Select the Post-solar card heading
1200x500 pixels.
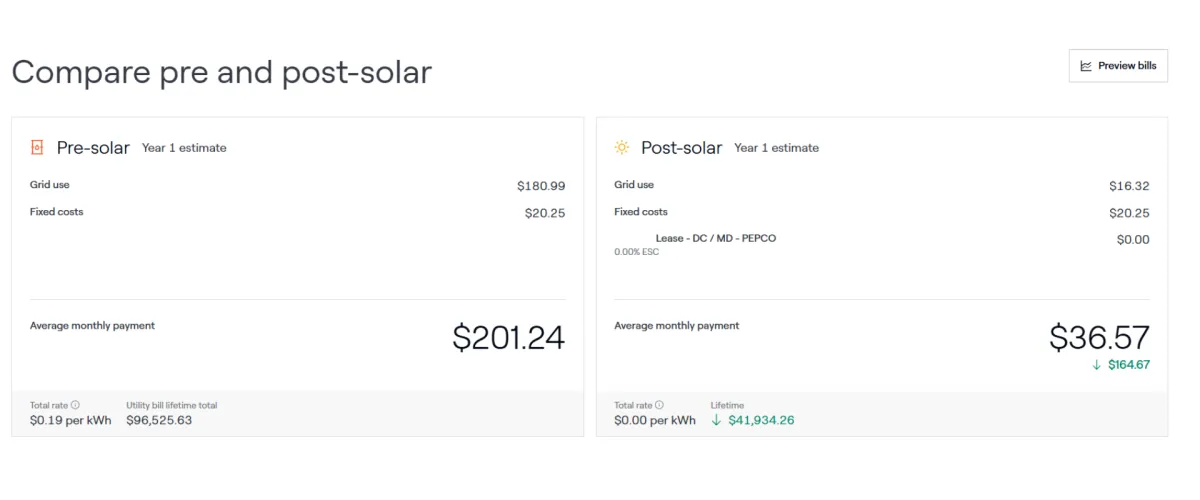pos(681,148)
